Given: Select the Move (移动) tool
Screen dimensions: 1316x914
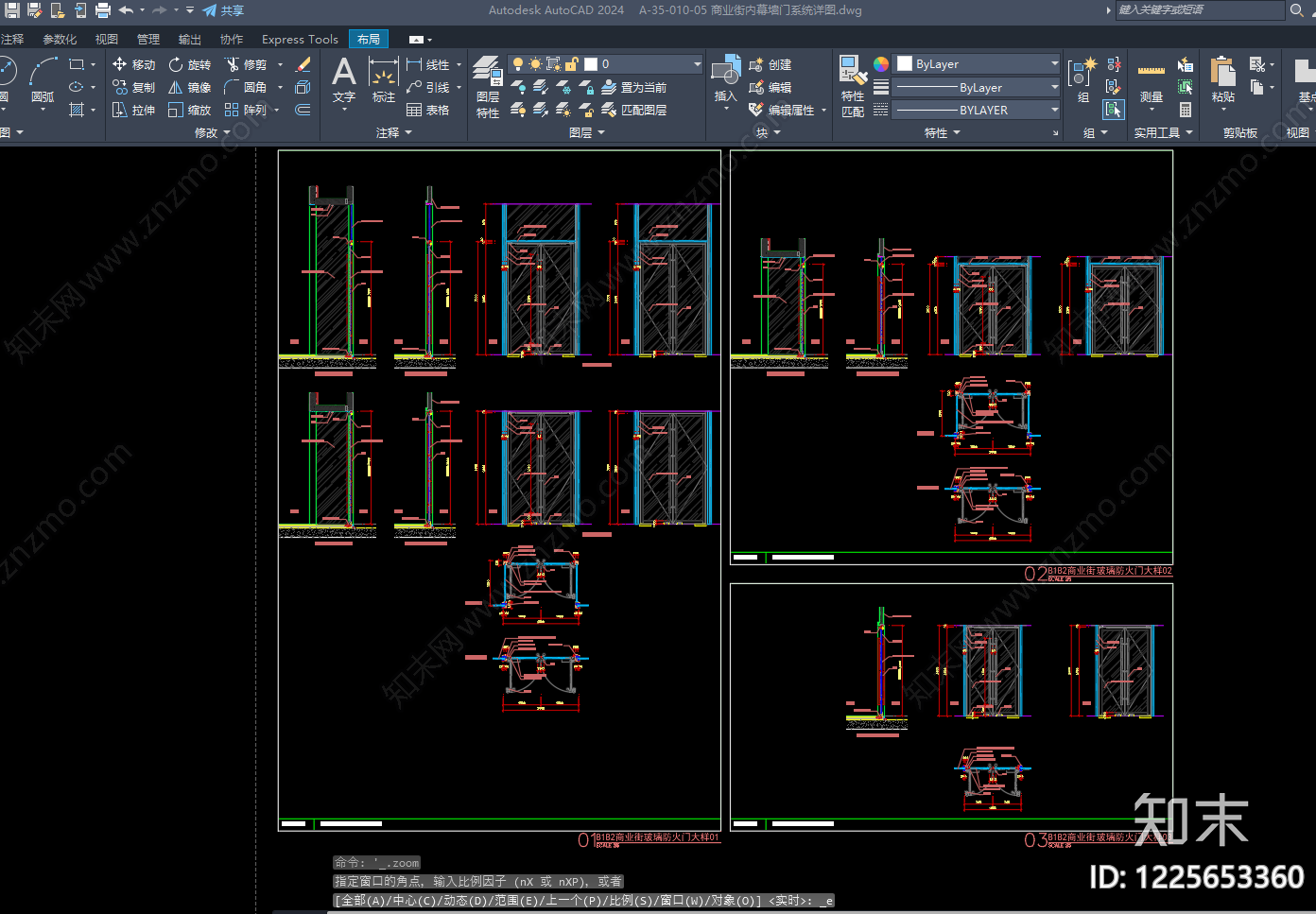Looking at the screenshot, I should click(x=133, y=64).
